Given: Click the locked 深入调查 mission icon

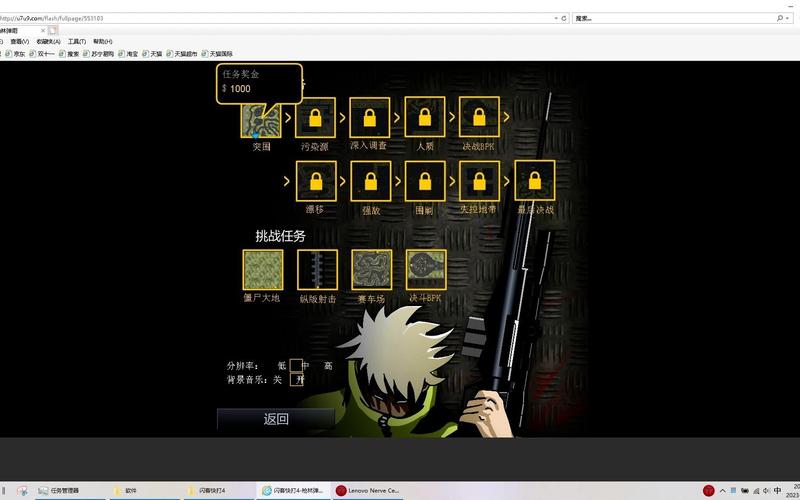Looking at the screenshot, I should [x=369, y=117].
